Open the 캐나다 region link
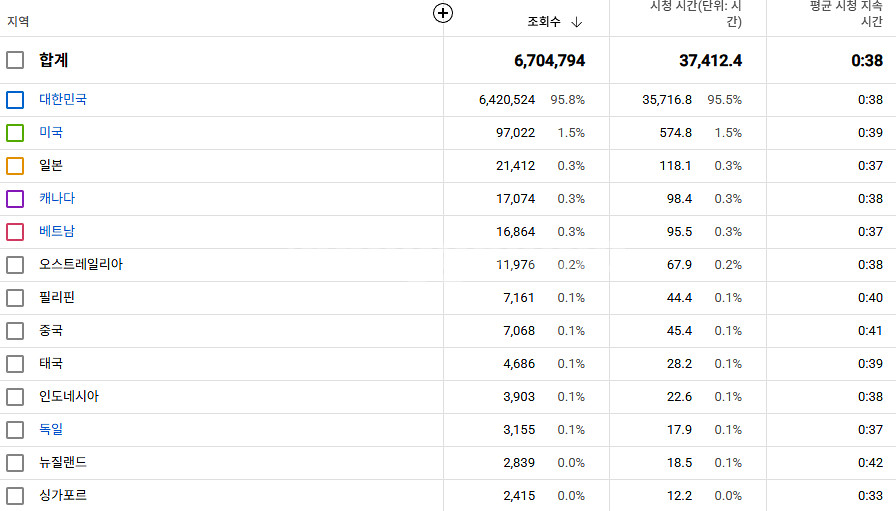The image size is (896, 511). tap(57, 199)
